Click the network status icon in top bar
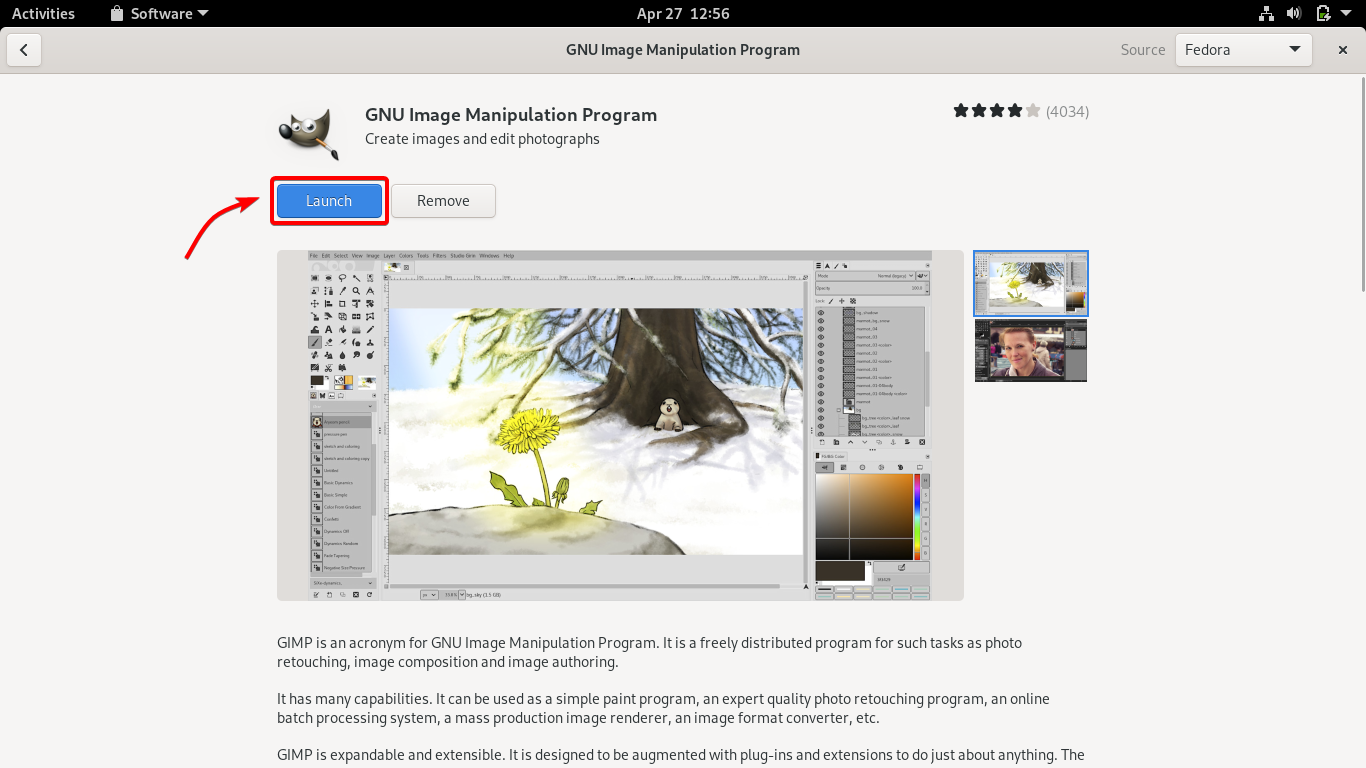The height and width of the screenshot is (768, 1366). (x=1266, y=13)
